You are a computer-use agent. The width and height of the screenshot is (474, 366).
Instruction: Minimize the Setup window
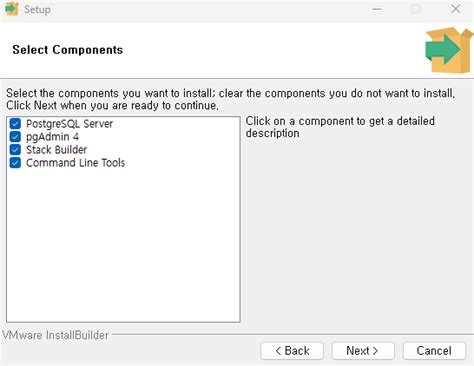coord(377,9)
